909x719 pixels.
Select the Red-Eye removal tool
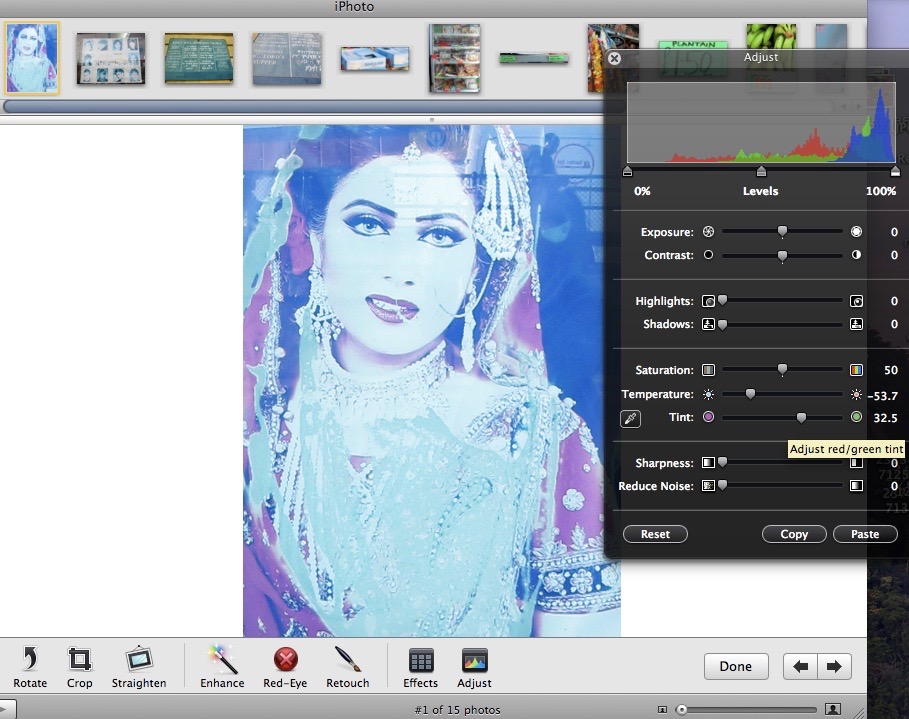coord(288,660)
